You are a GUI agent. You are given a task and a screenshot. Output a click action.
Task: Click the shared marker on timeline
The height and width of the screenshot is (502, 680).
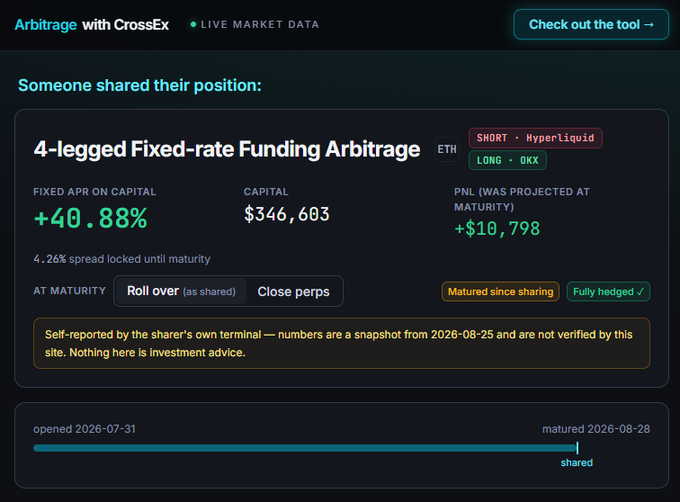click(577, 448)
